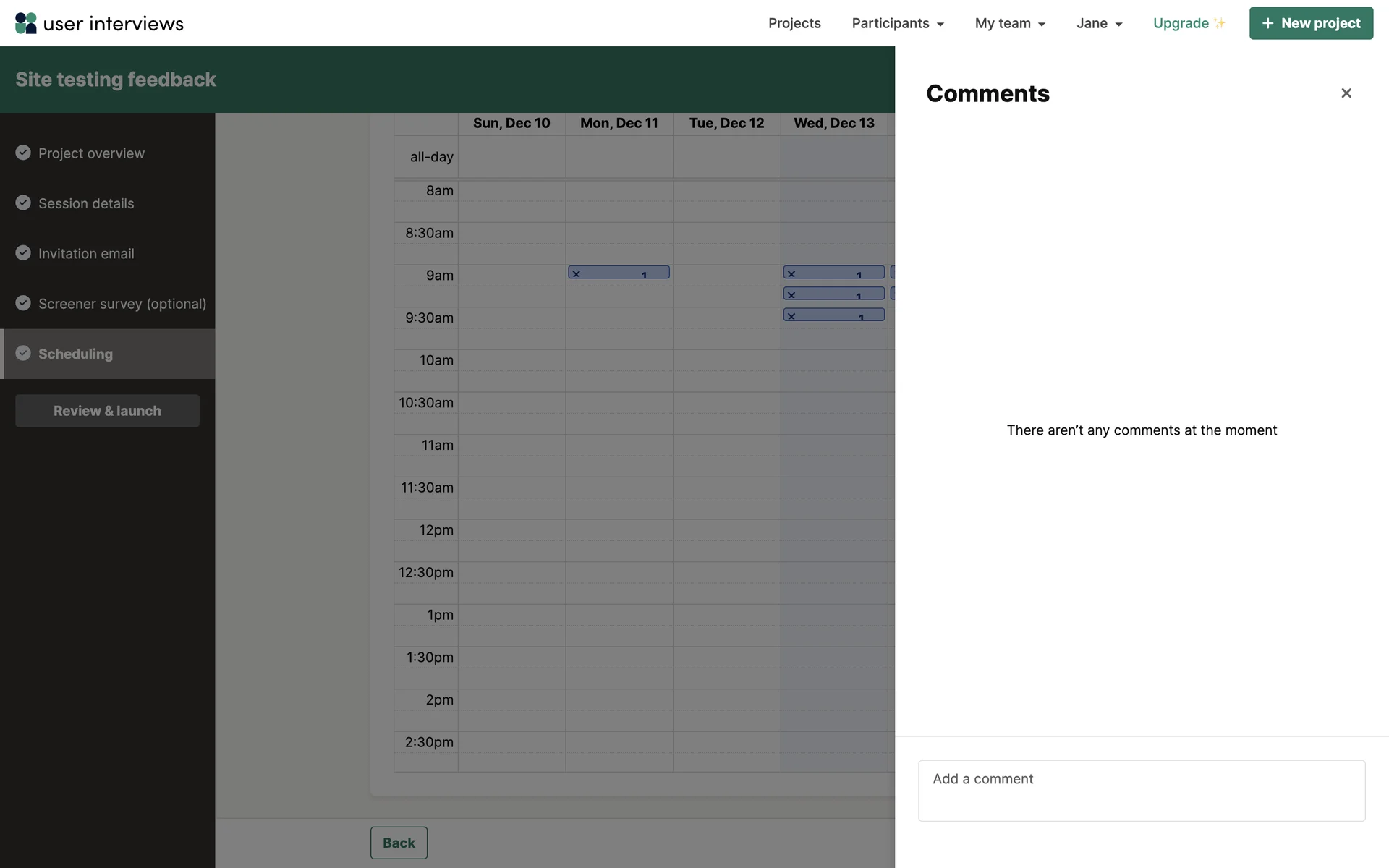The width and height of the screenshot is (1389, 868).
Task: Remove first Wednesday 9am time slot
Action: (791, 273)
